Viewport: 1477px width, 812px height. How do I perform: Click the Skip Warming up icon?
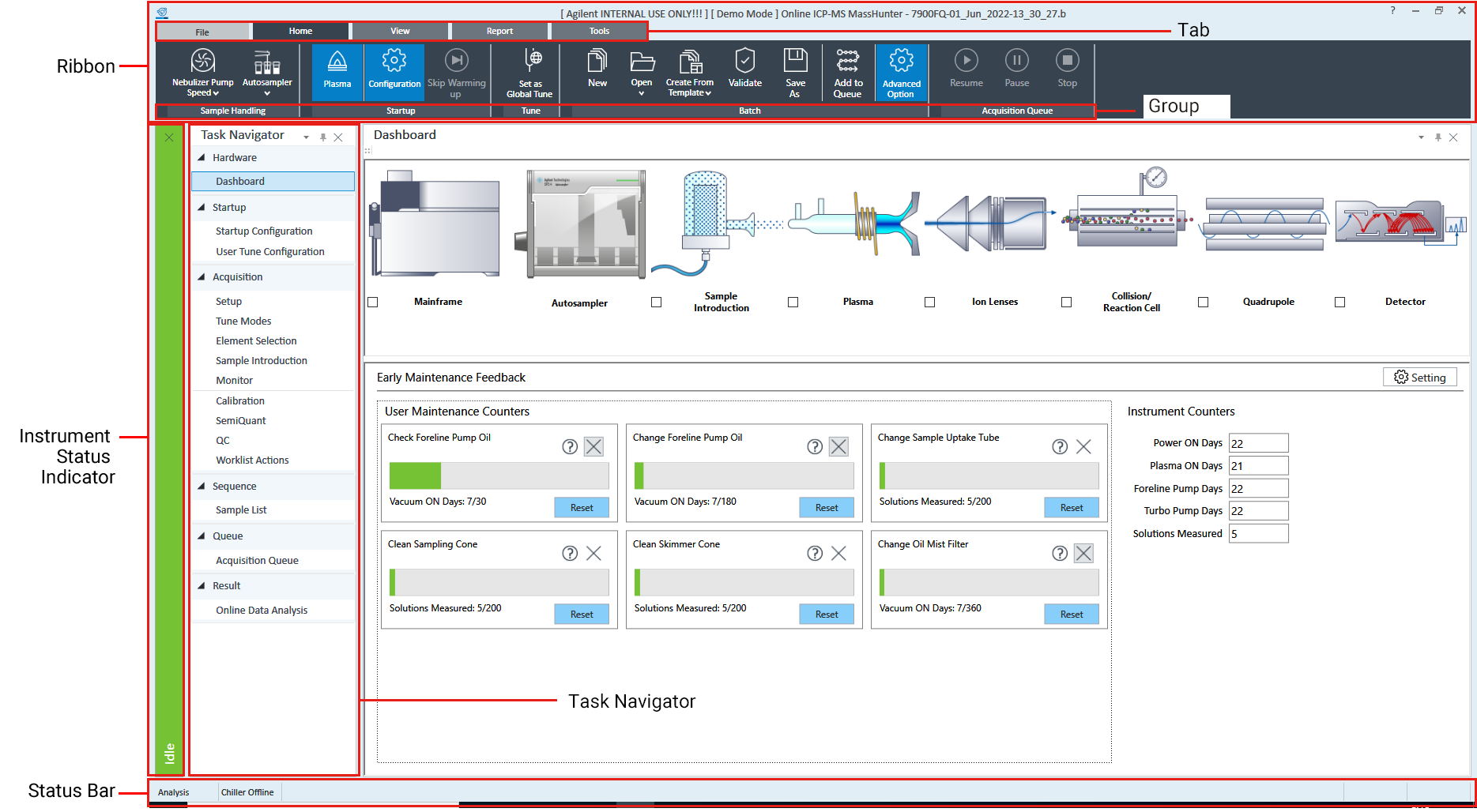pos(457,62)
